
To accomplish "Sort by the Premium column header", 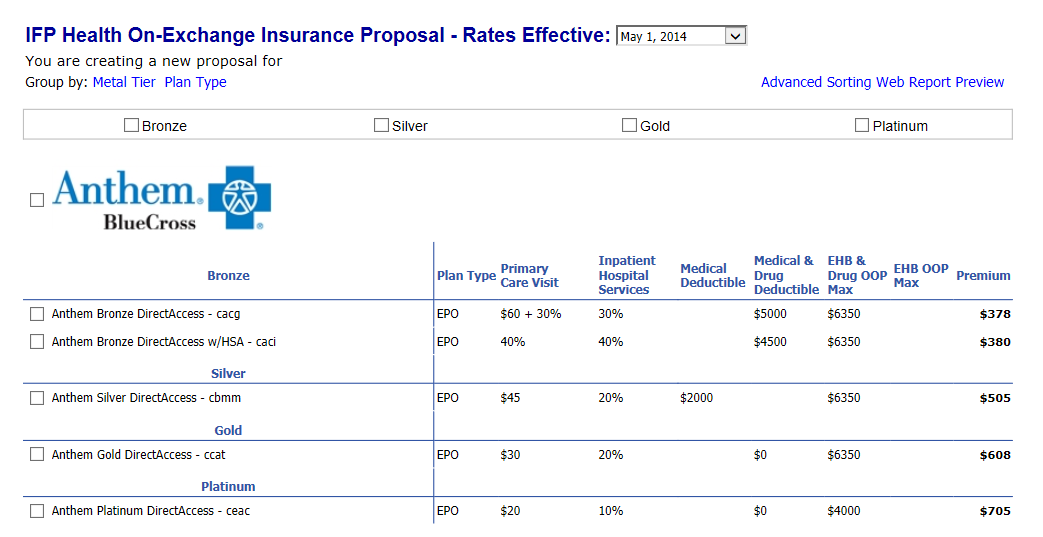I will coord(983,275).
